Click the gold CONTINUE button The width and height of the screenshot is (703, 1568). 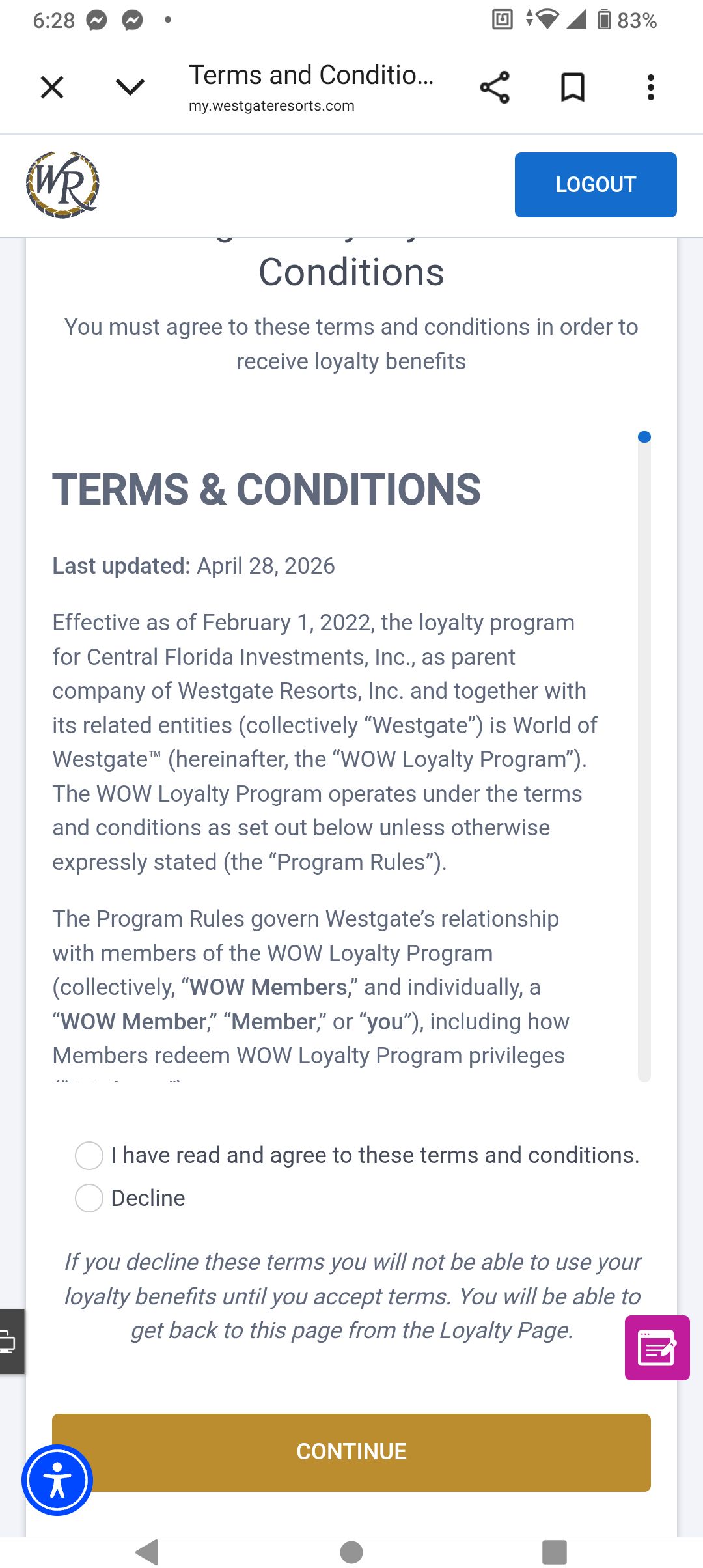pyautogui.click(x=351, y=1452)
